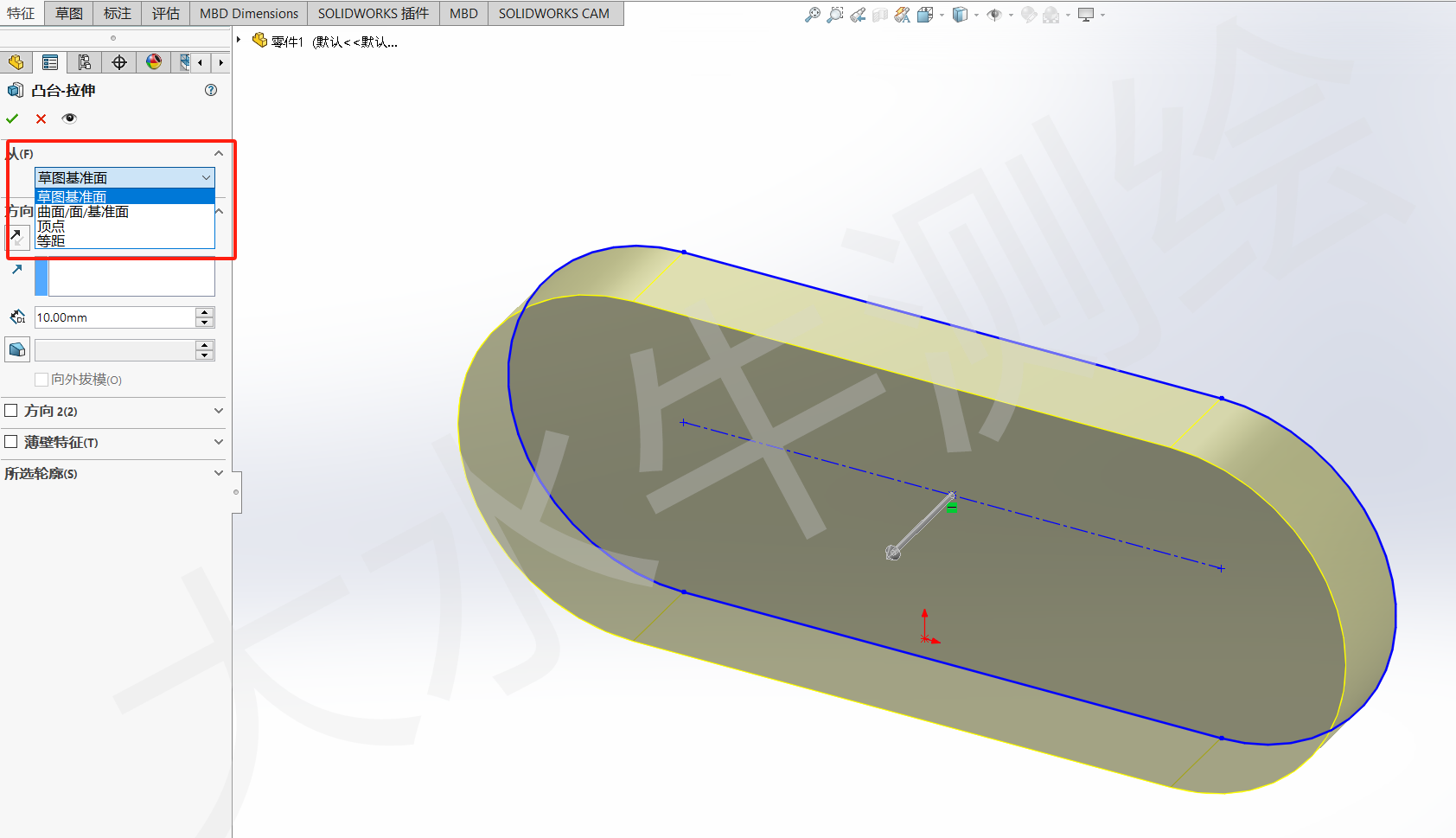Image resolution: width=1456 pixels, height=838 pixels.
Task: Enable the 薄壁特征(T) checkbox
Action: (10, 441)
